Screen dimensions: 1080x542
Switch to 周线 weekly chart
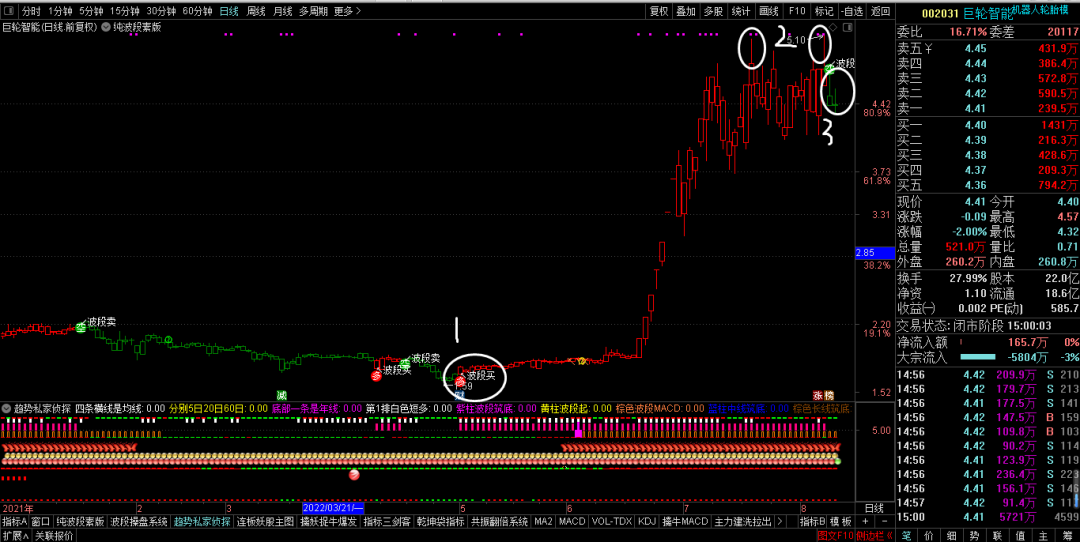[256, 11]
